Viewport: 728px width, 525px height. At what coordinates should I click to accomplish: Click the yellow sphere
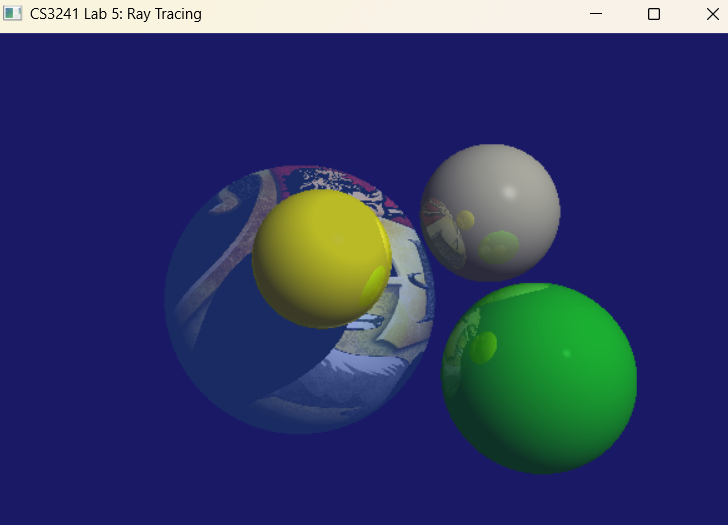tap(321, 259)
